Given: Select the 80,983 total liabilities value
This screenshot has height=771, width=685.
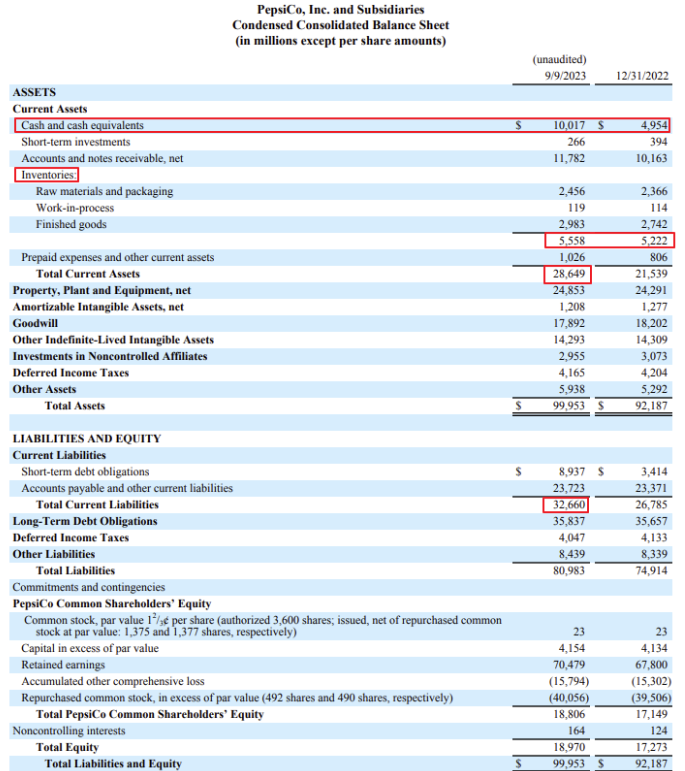Looking at the screenshot, I should 569,571.
